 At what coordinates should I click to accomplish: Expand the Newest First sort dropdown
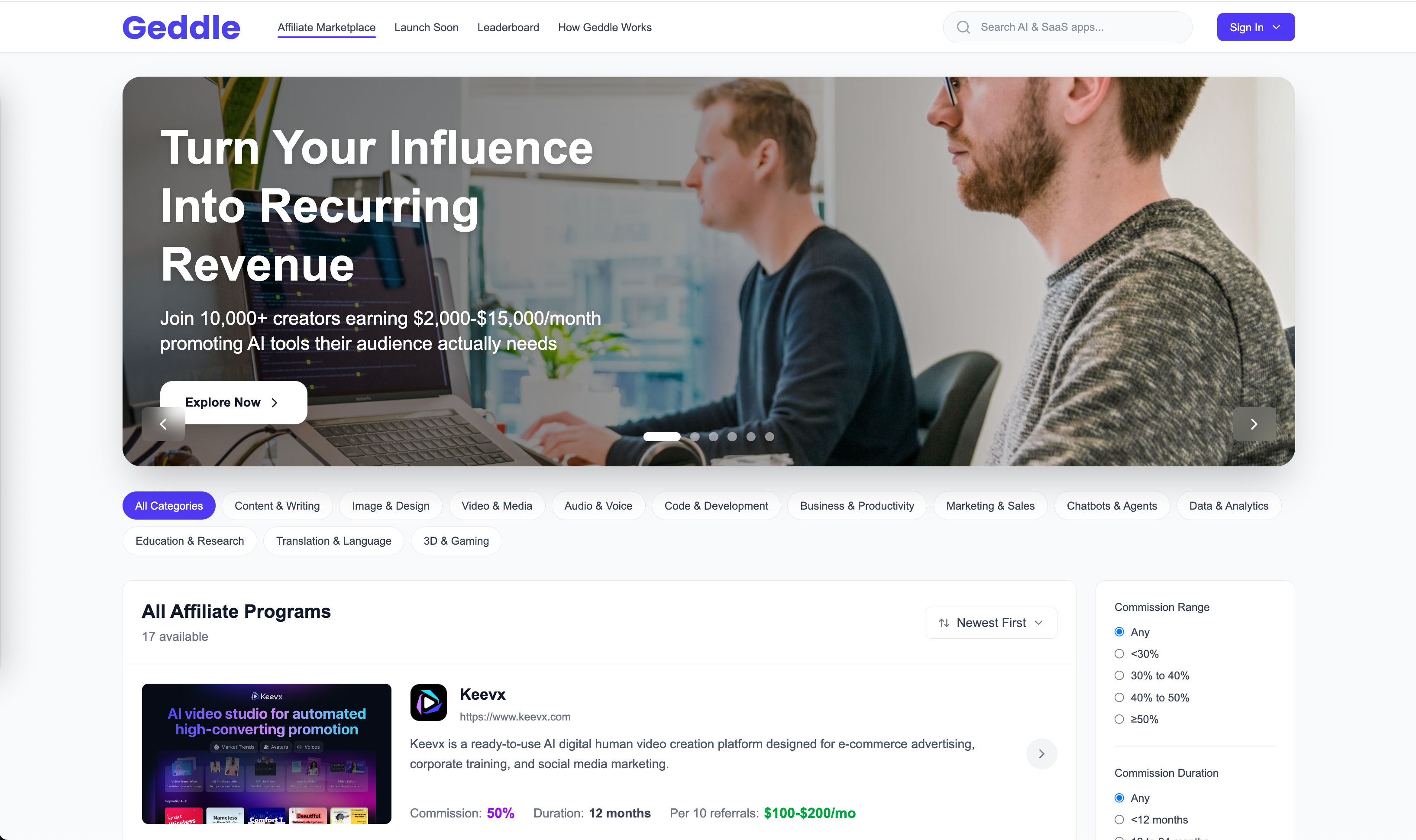tap(990, 623)
